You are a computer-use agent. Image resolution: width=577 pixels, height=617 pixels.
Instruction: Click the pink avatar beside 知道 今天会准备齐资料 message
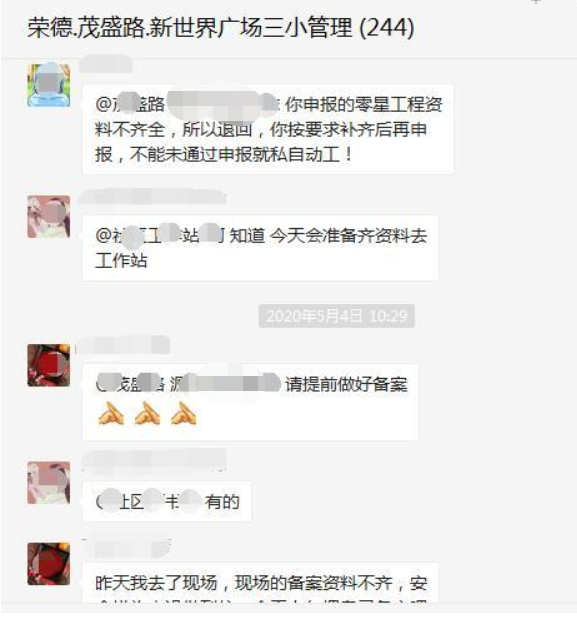coord(49,216)
